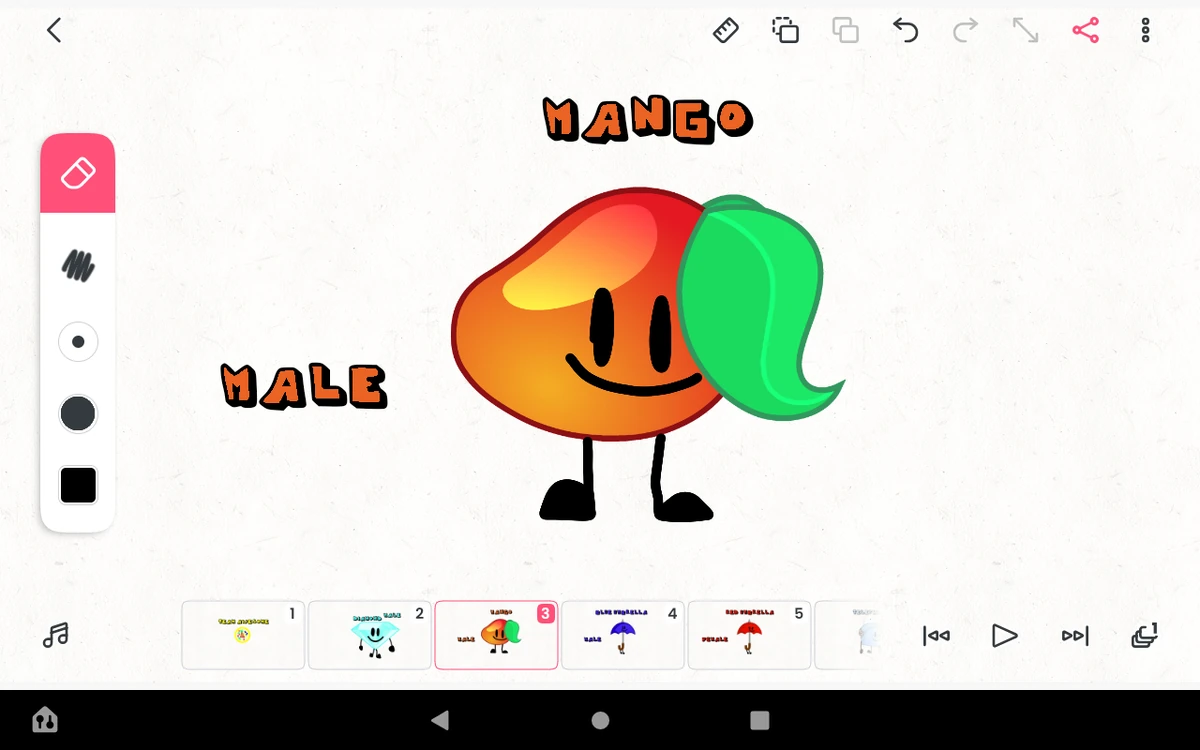Screen dimensions: 1200x750
Task: Select the Brush tool
Action: (78, 266)
